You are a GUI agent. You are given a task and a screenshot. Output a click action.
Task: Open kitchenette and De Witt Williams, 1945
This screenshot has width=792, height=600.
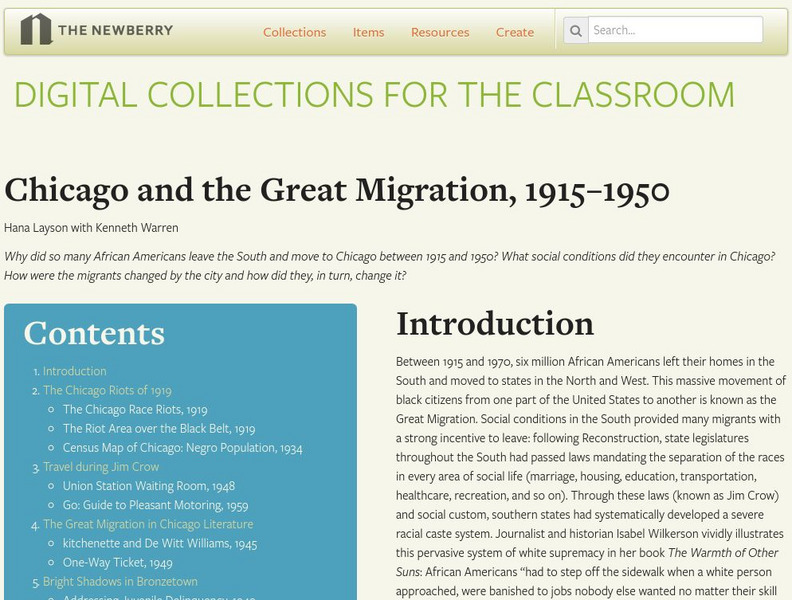[160, 543]
